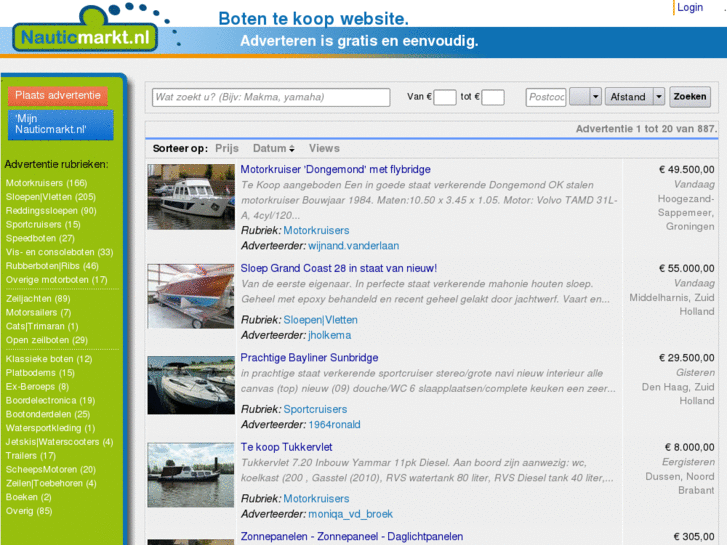The height and width of the screenshot is (545, 727).
Task: Sort listings by Datum
Action: point(269,148)
